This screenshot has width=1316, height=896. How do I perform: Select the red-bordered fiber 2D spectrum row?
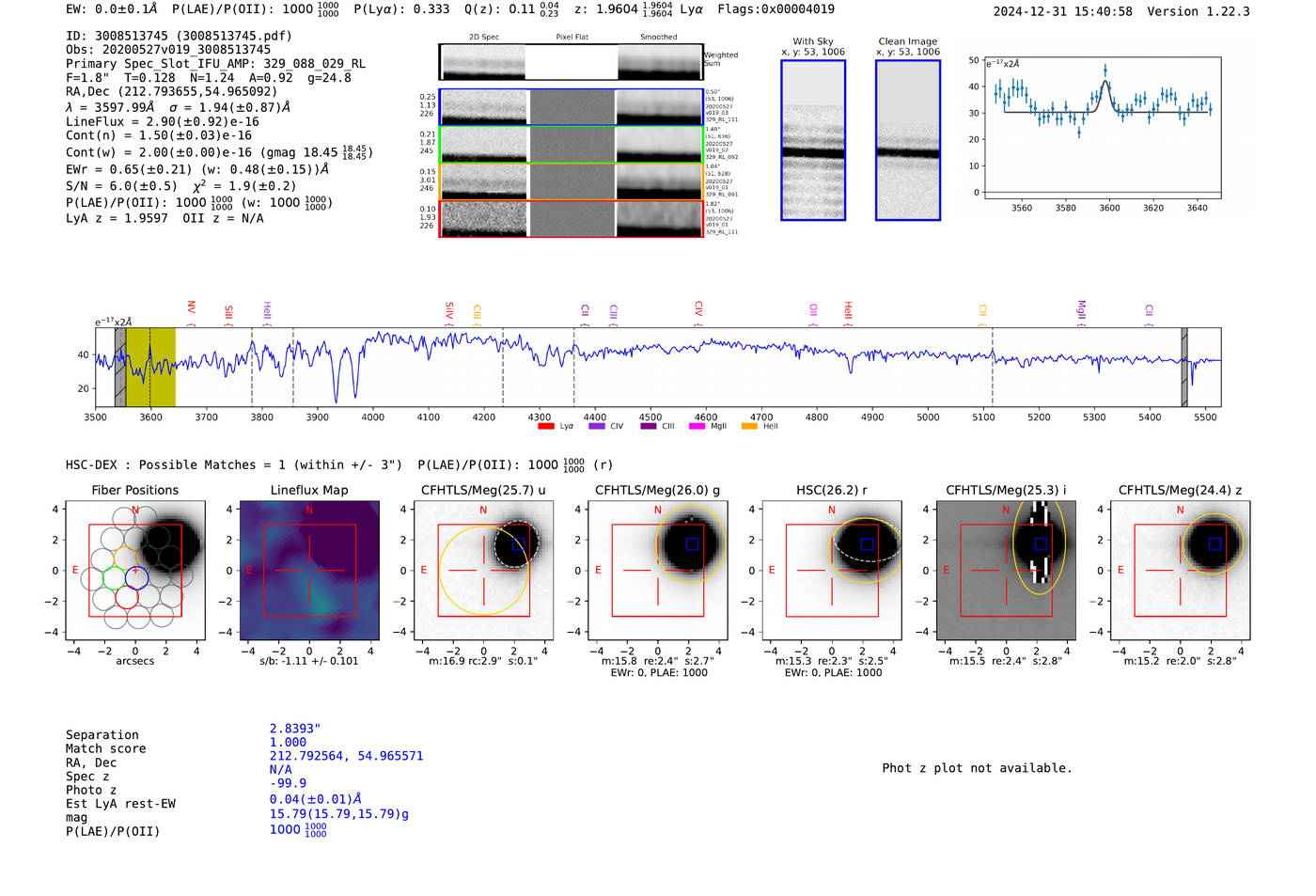coord(571,218)
